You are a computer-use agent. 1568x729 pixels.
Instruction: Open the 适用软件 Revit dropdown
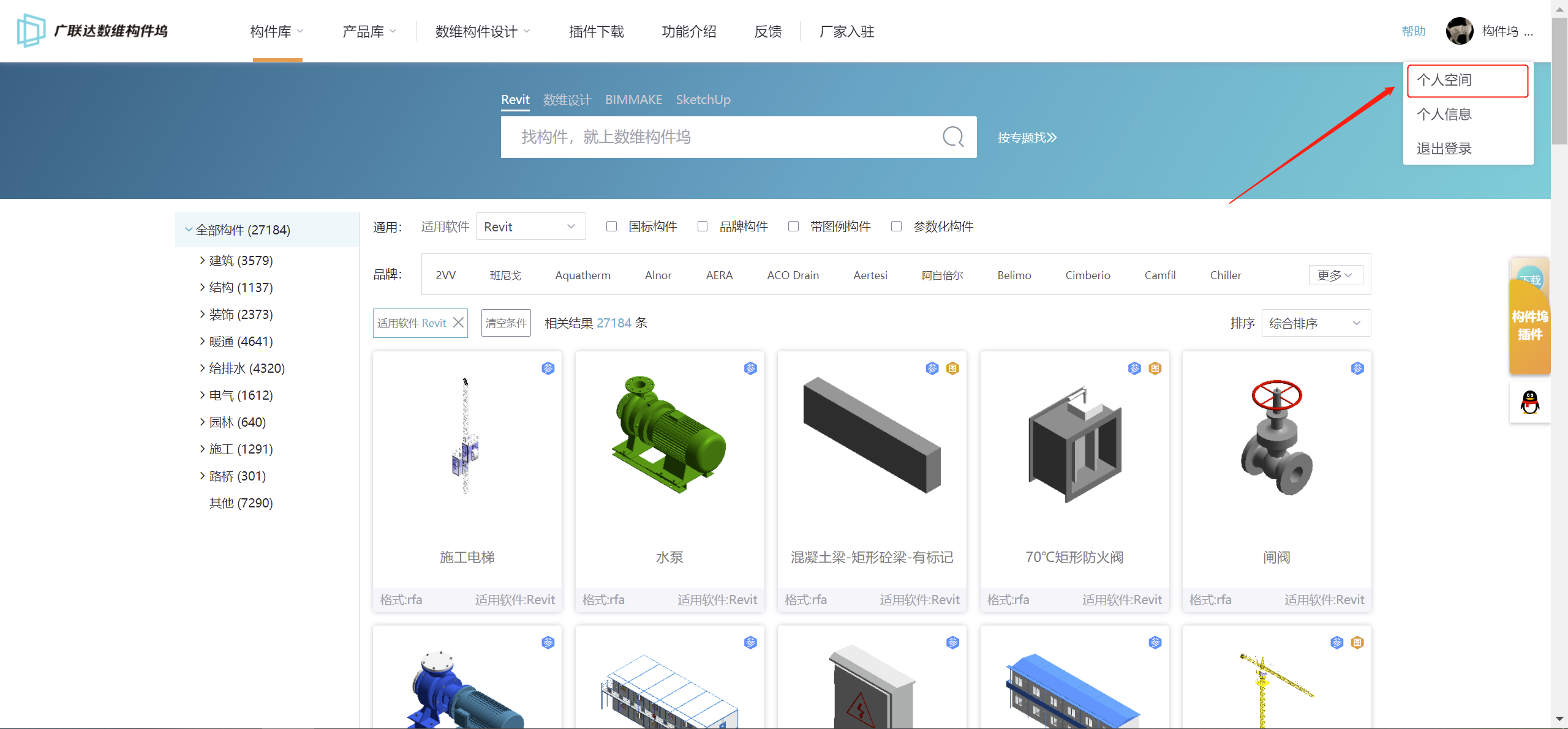(x=530, y=226)
